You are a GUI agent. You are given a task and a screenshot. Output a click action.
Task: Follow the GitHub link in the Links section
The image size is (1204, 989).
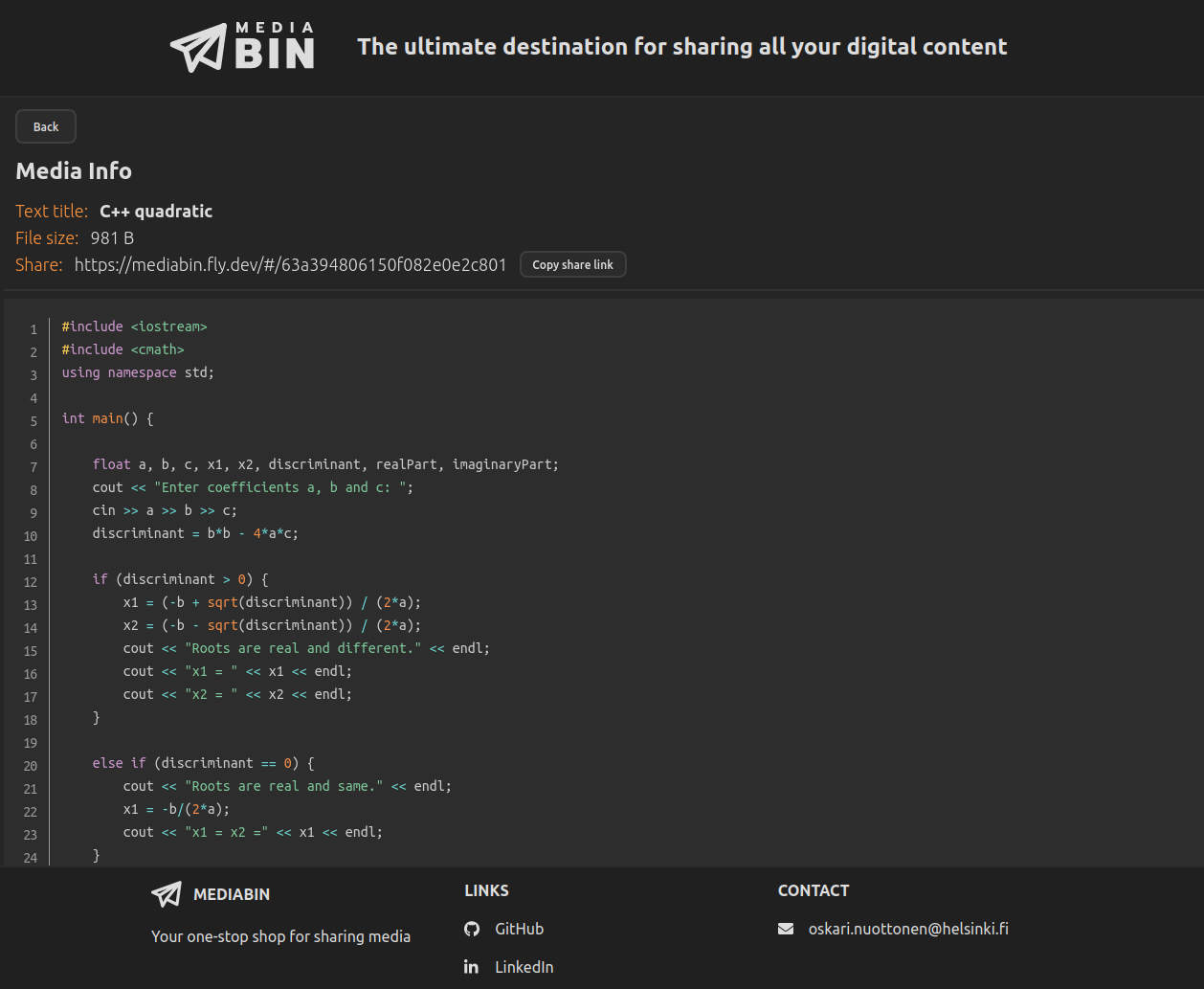tap(520, 928)
